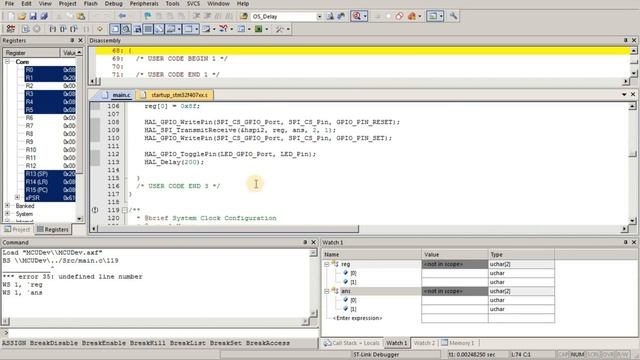Toggle the Symbols Window icon
640x360 pixels.
[x=137, y=29]
